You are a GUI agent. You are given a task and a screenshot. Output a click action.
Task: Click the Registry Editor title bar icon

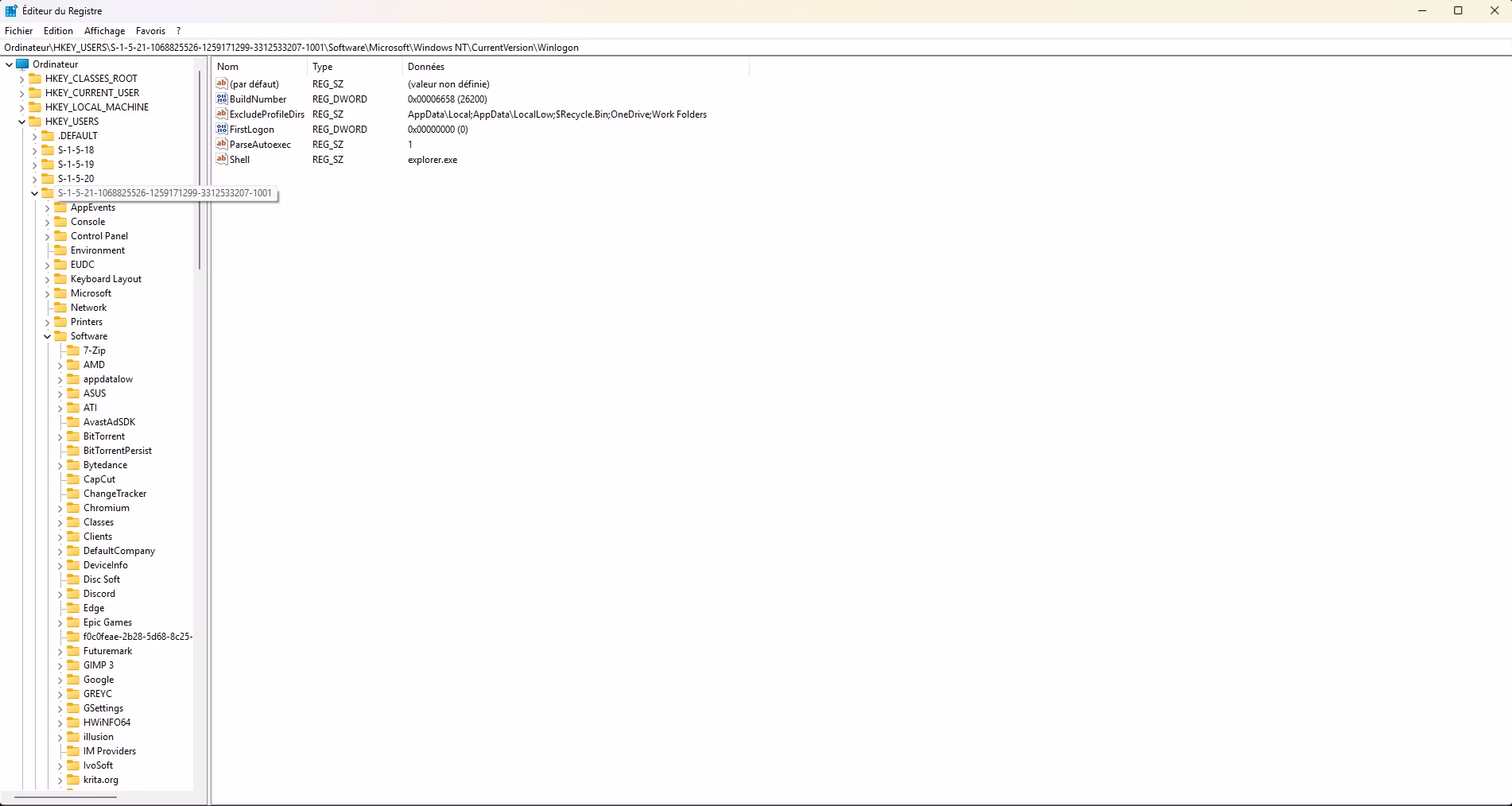(11, 11)
